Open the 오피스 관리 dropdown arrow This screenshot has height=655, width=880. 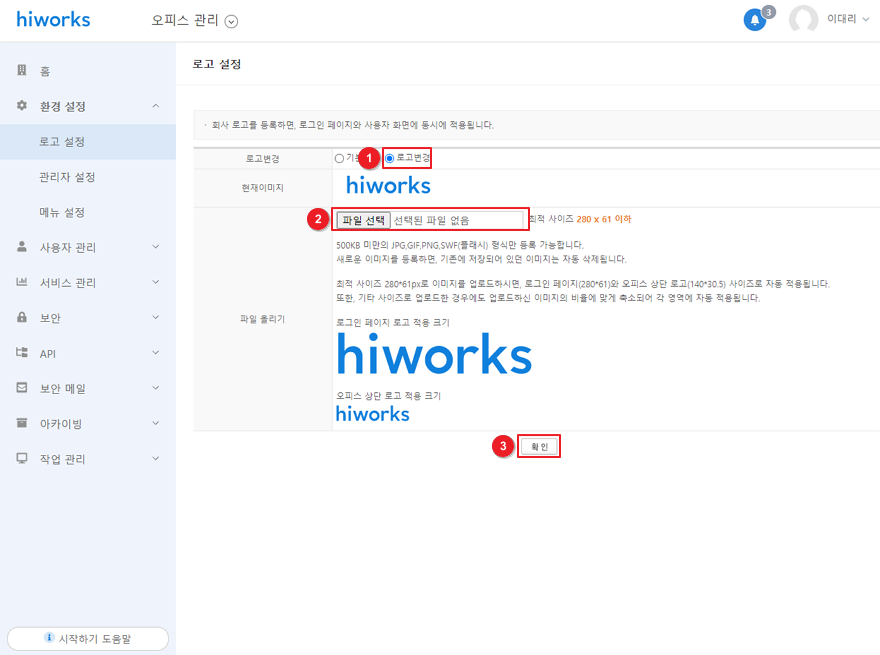(231, 21)
